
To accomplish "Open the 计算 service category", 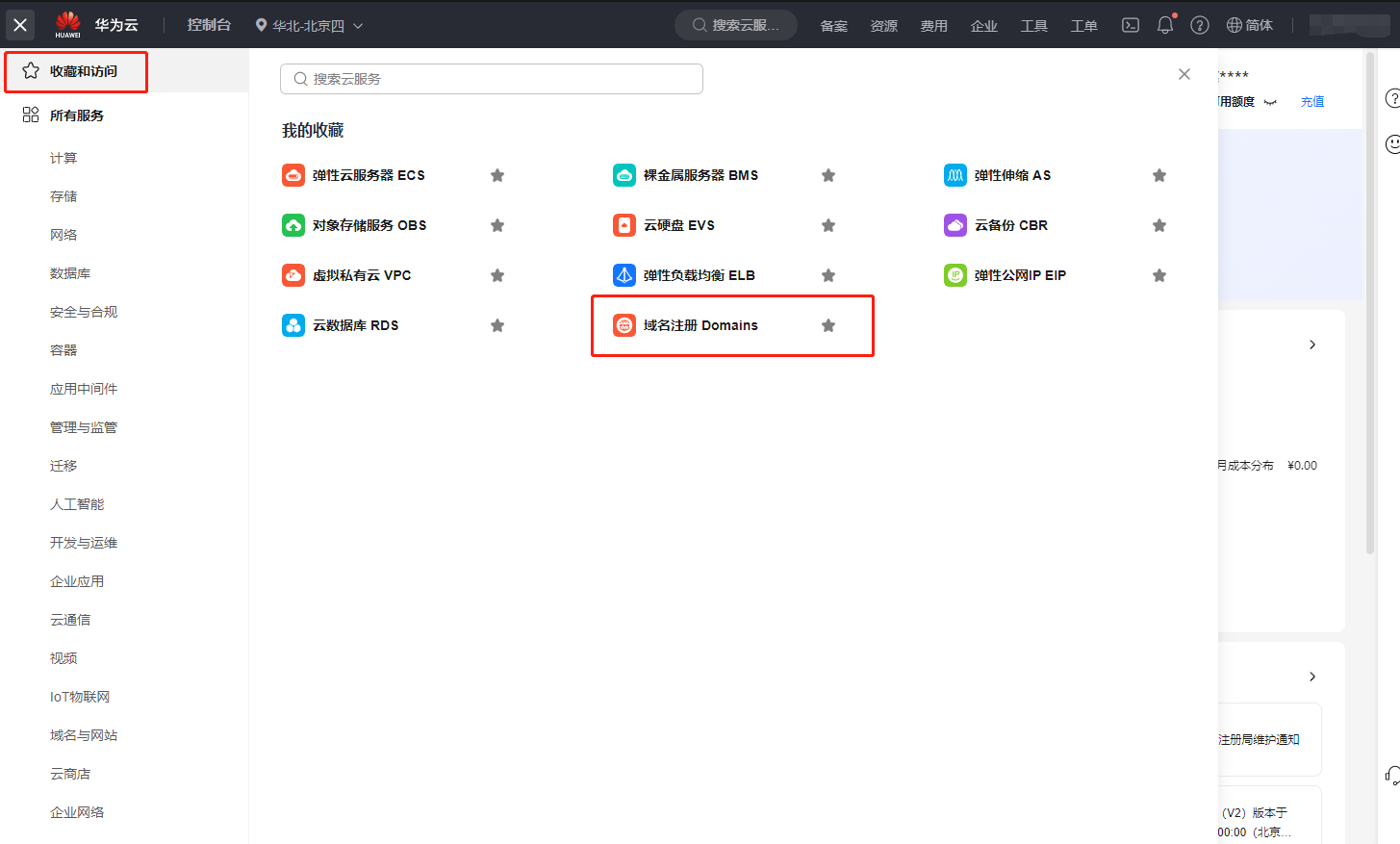I will pyautogui.click(x=64, y=158).
